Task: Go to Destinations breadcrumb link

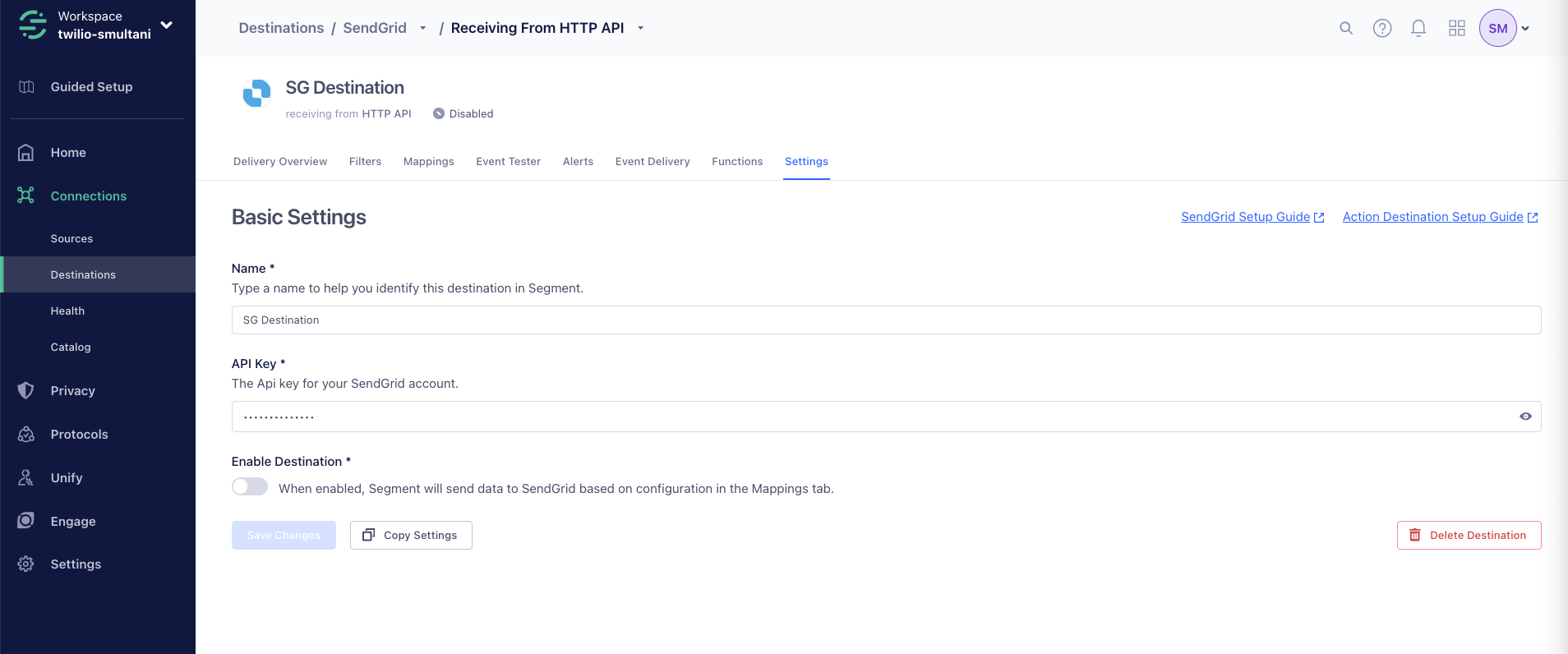Action: 281,28
